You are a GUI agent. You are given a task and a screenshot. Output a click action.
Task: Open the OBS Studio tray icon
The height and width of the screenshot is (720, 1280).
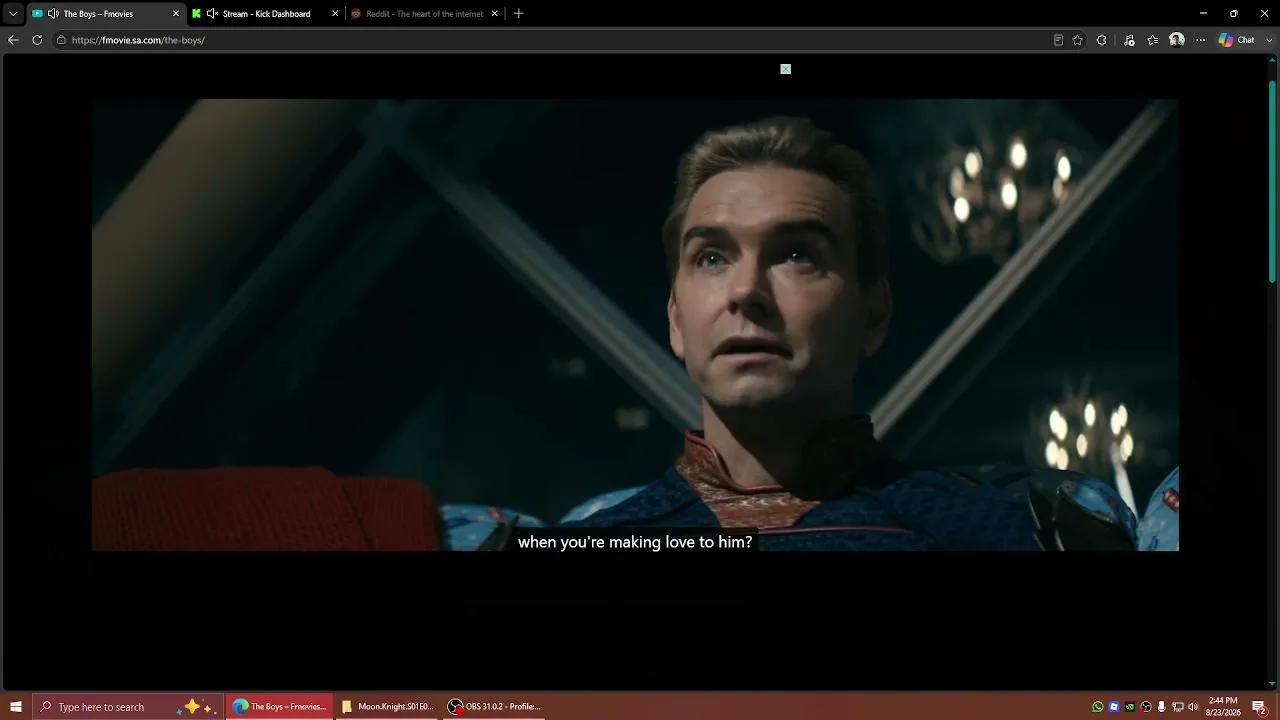(1146, 707)
